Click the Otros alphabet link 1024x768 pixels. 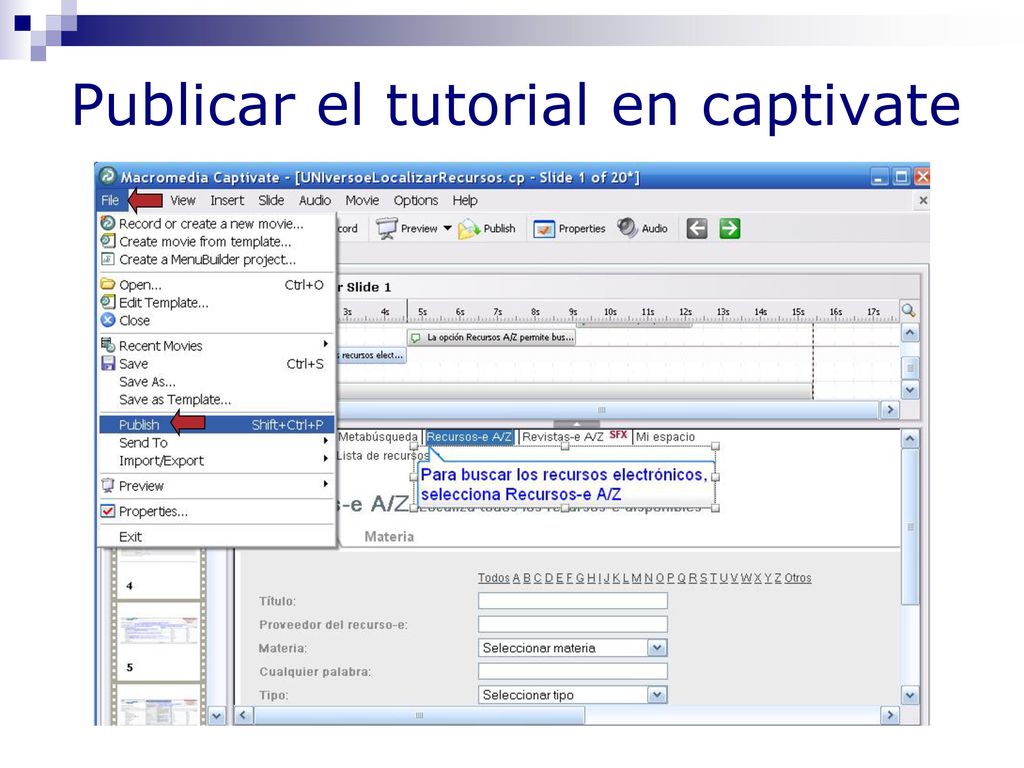pos(798,578)
